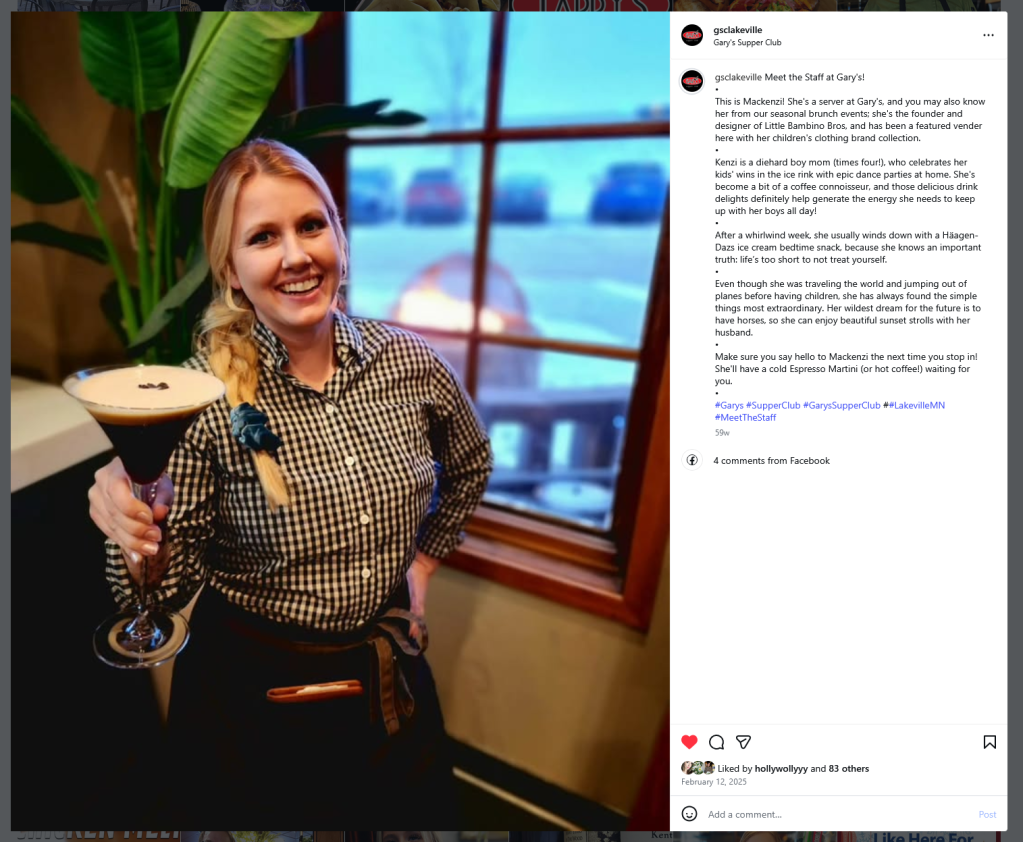The width and height of the screenshot is (1023, 842).
Task: Open the gsclakeville header profile avatar
Action: 692,35
